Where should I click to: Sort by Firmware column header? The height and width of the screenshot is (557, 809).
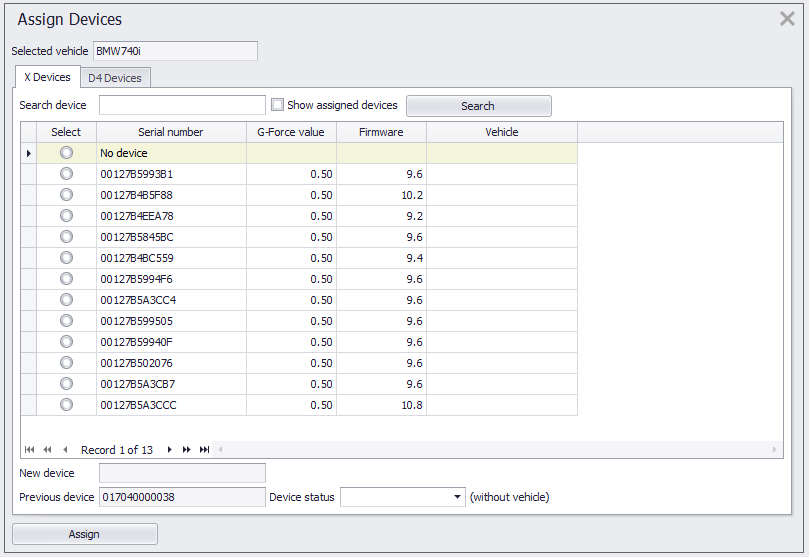tap(381, 132)
